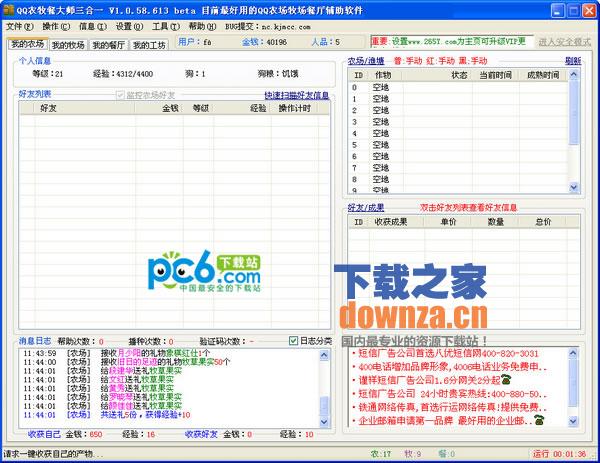Screen dimensions: 600x463
Task: Select farm plot row ID 5 空地
Action: [x=458, y=145]
